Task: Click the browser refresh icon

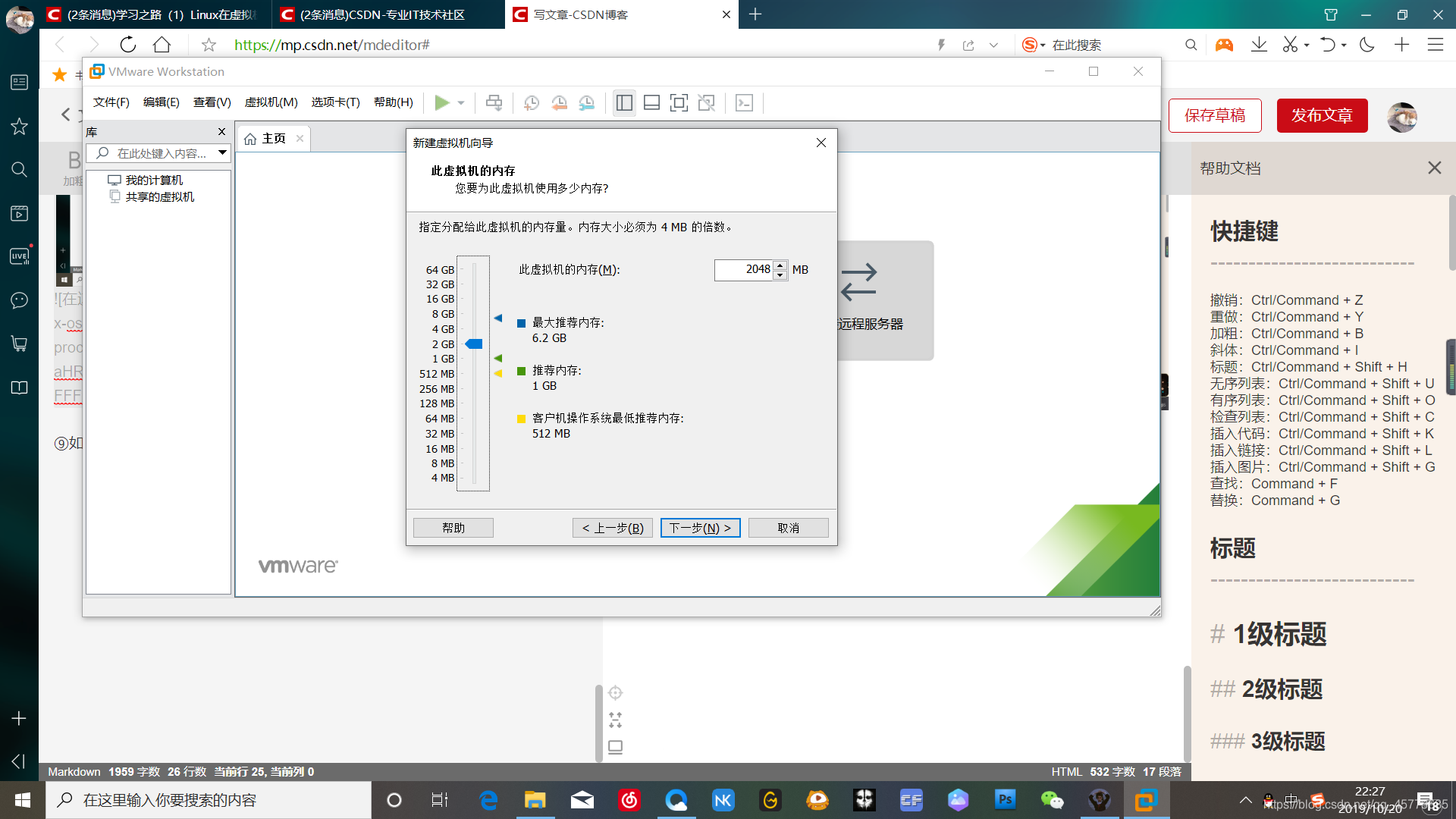Action: [x=127, y=45]
